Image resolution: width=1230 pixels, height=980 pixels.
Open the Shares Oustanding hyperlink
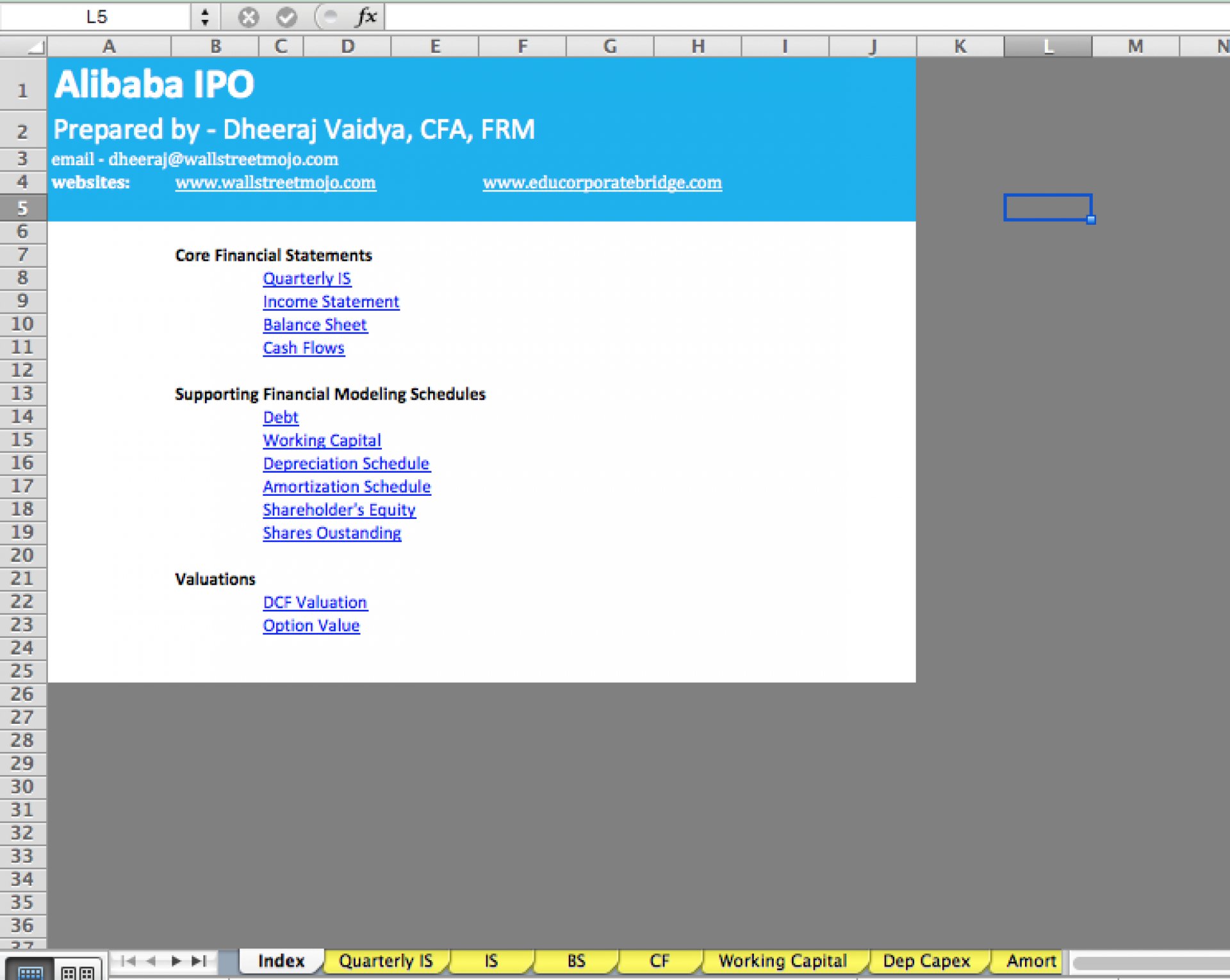332,533
